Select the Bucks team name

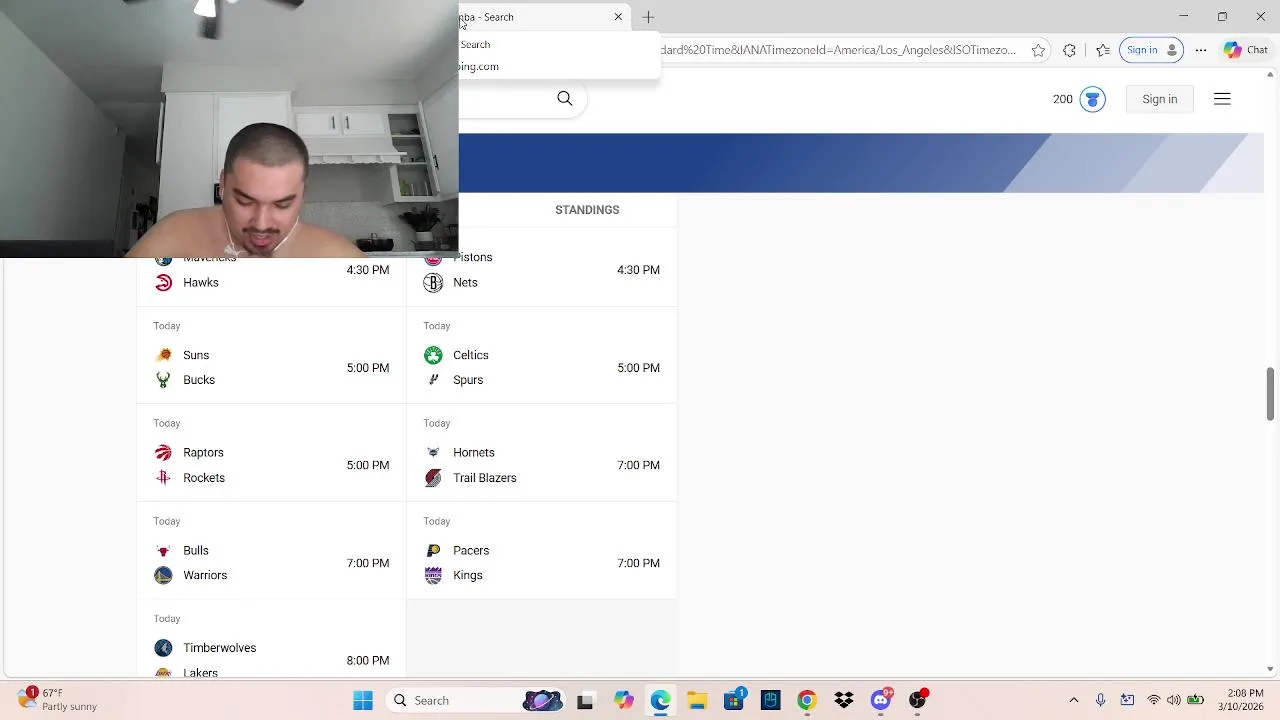(x=199, y=380)
